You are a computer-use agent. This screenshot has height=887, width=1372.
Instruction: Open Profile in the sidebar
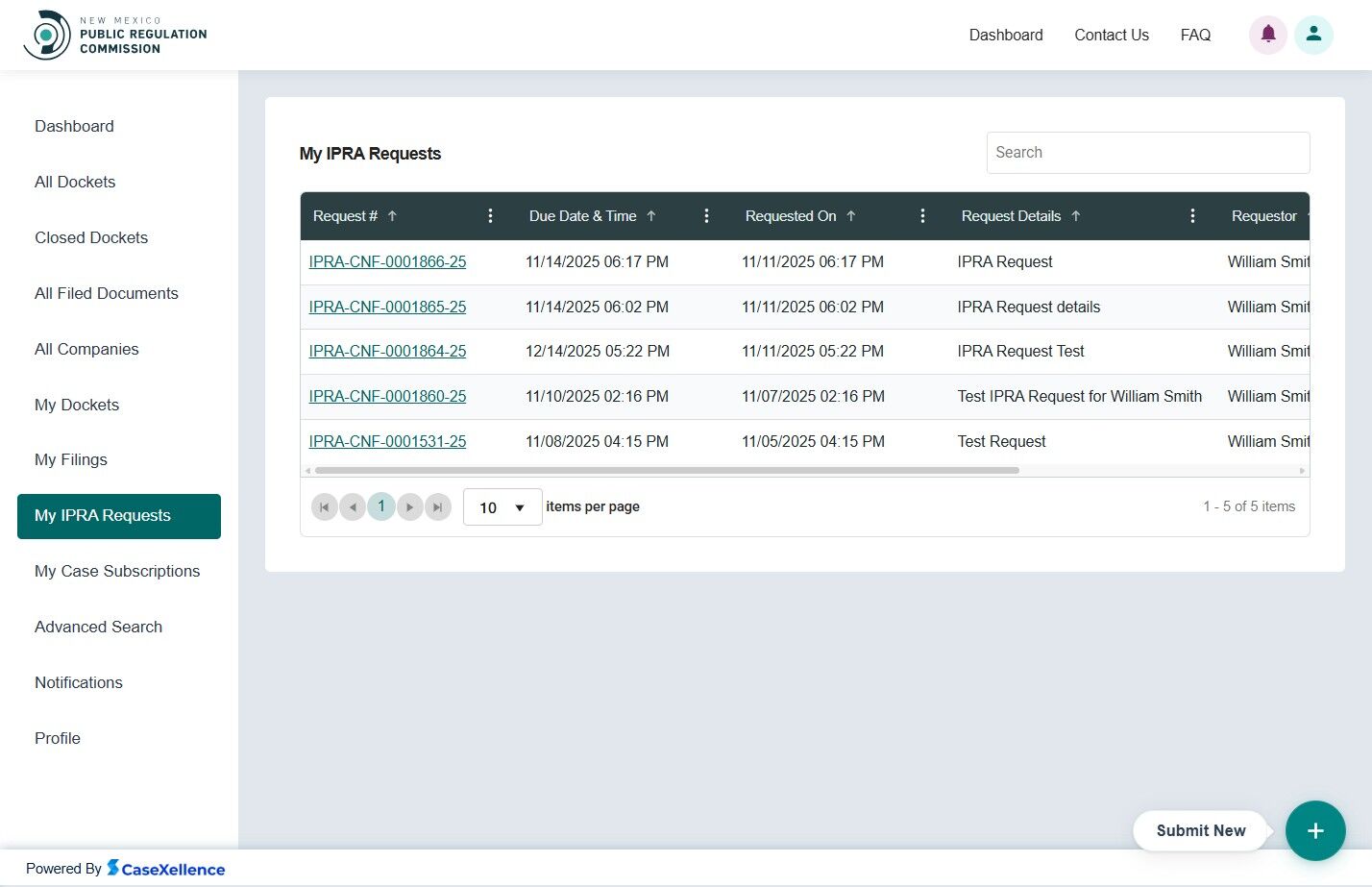pos(58,738)
